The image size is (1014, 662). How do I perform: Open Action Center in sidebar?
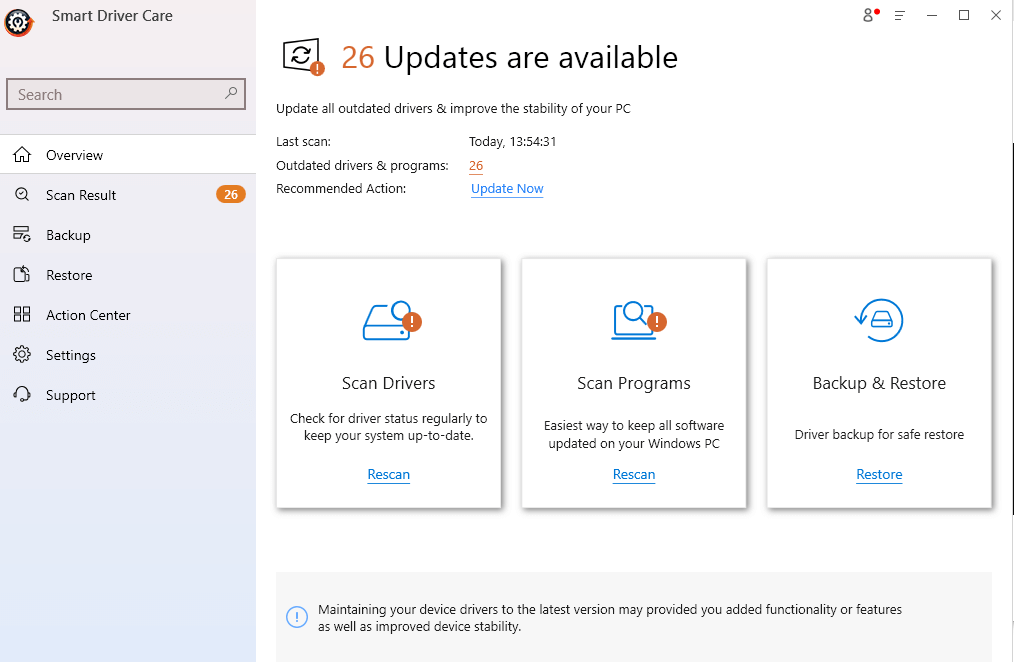[88, 315]
